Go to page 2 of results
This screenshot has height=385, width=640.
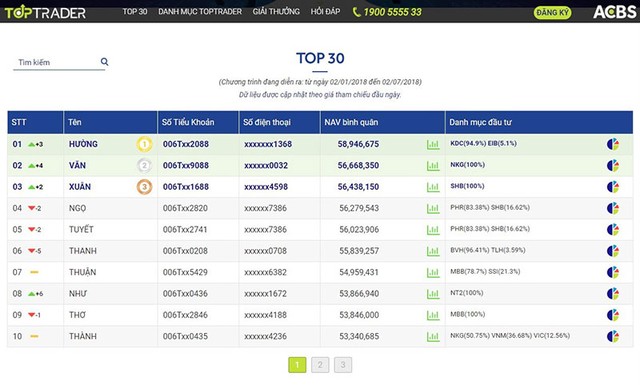(x=320, y=365)
